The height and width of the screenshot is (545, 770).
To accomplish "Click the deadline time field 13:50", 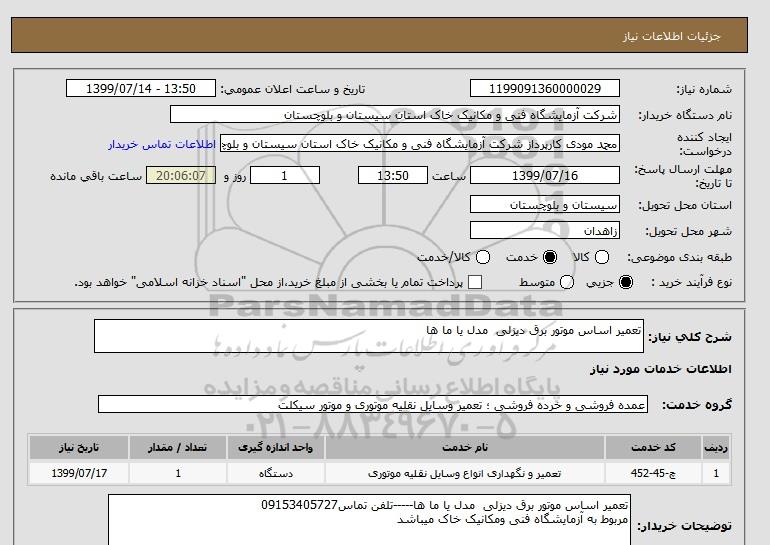I will 393,175.
